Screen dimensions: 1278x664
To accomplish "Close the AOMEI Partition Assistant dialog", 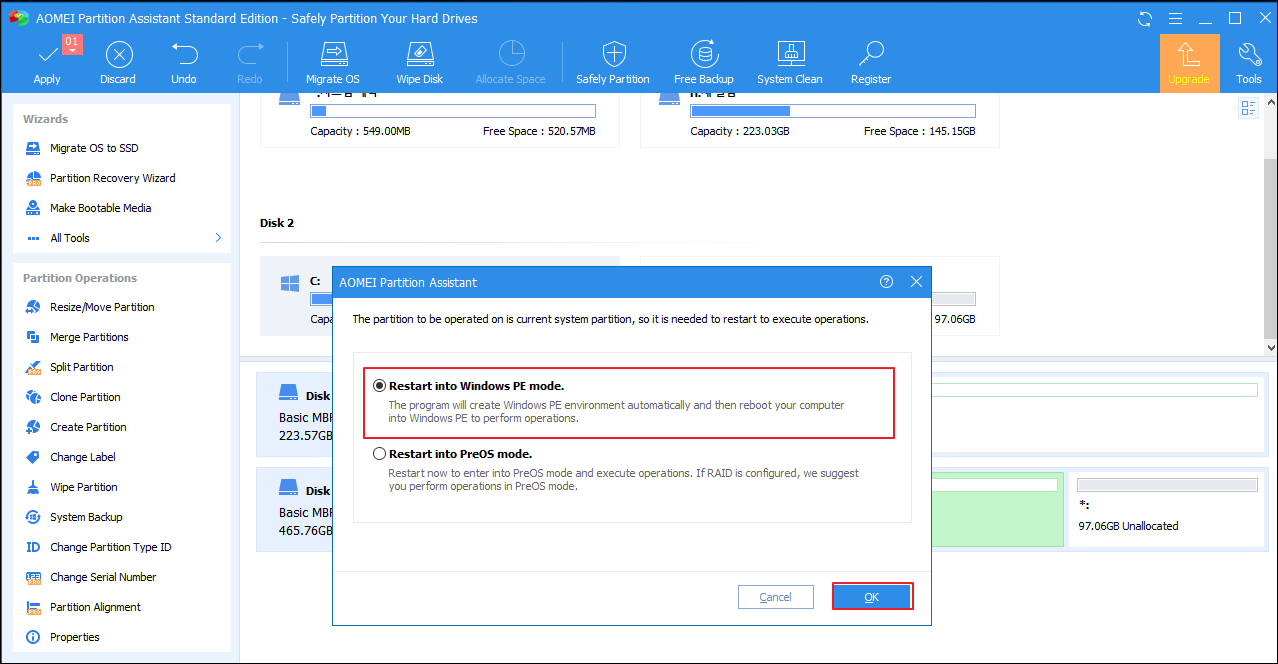I will point(916,282).
